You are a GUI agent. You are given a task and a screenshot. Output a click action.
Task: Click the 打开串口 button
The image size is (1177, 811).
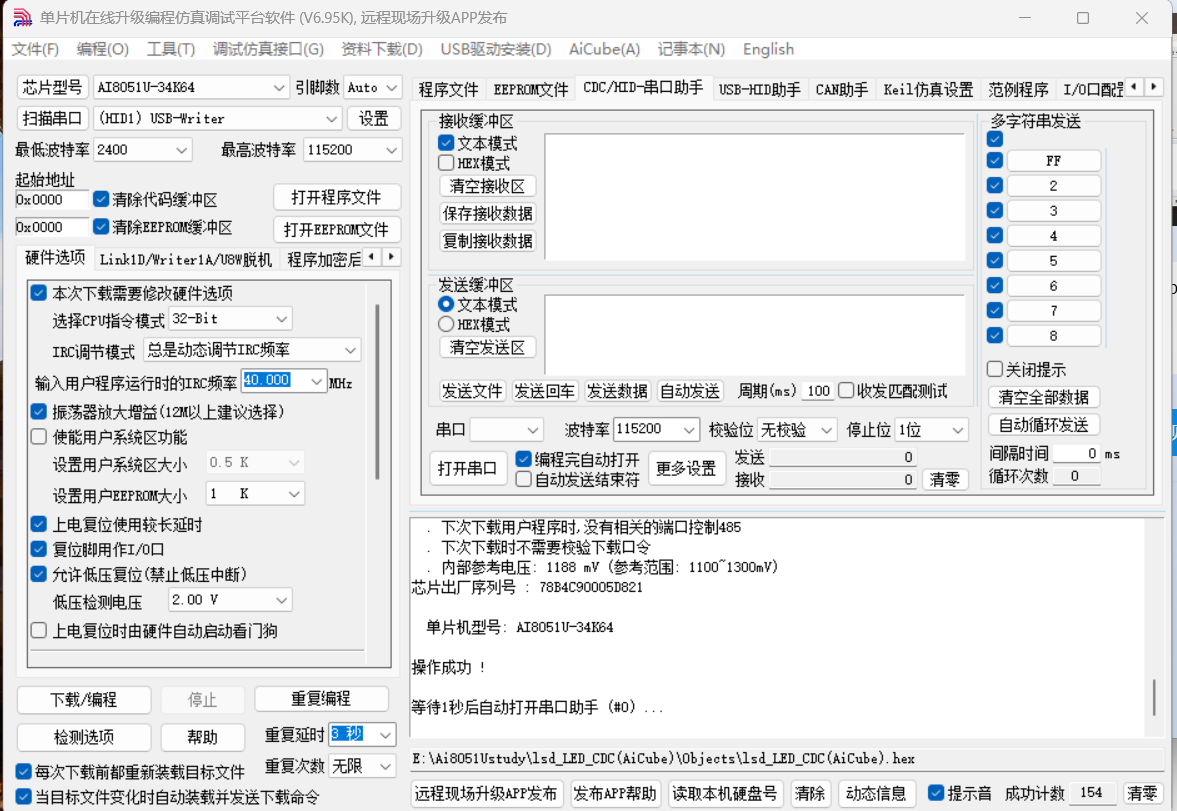tap(468, 468)
